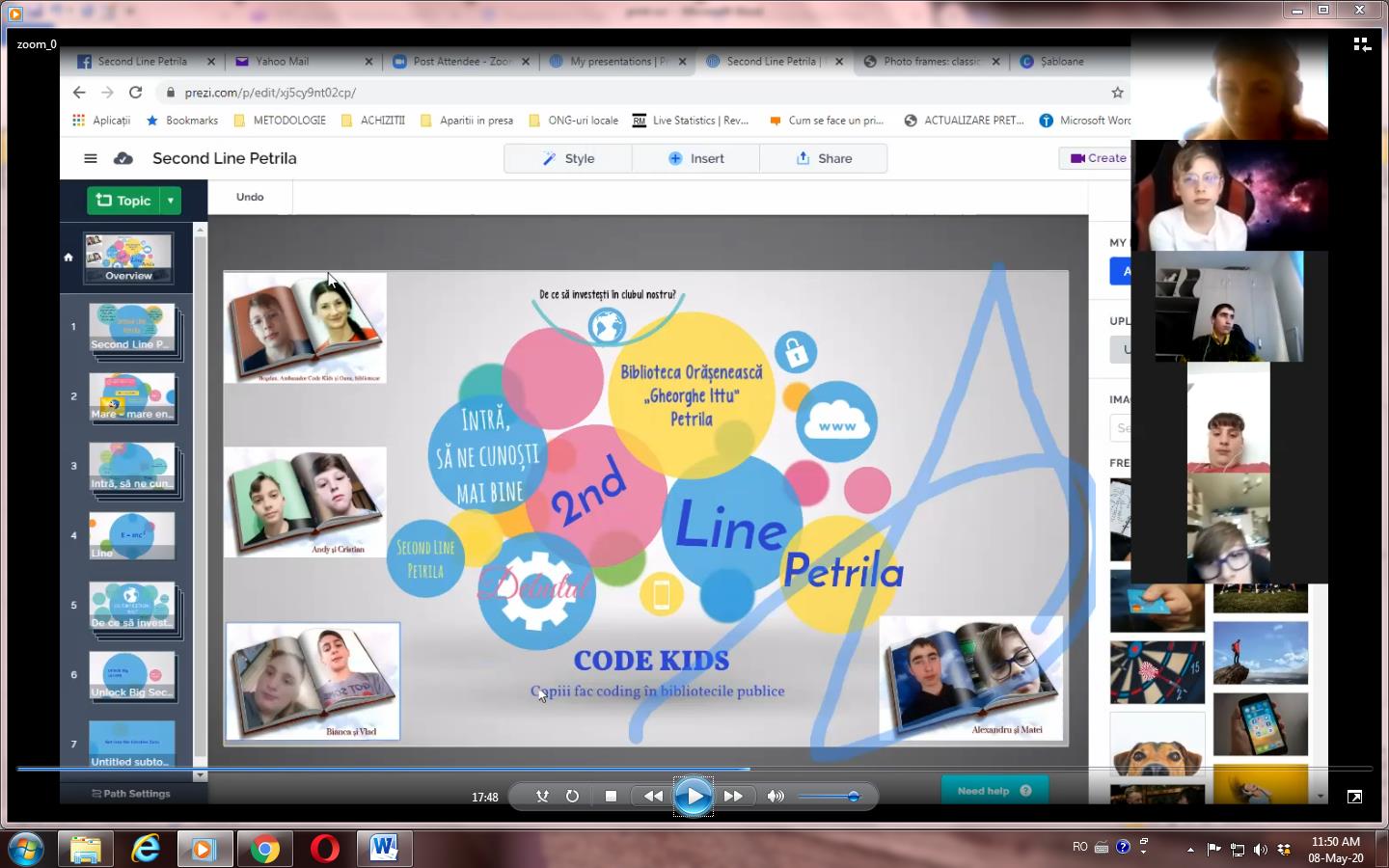Screen dimensions: 1389x868
Task: Click the Stop playback button
Action: click(611, 796)
